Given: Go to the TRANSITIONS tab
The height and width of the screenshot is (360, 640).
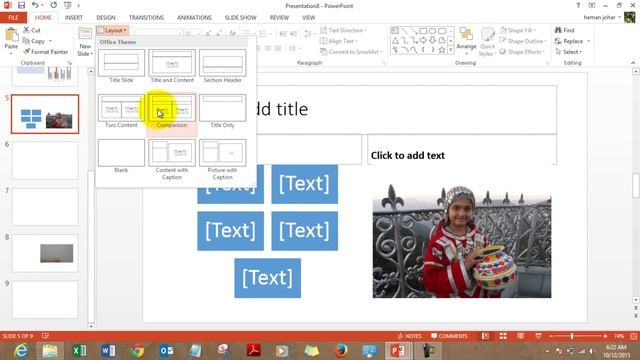Looking at the screenshot, I should click(146, 18).
